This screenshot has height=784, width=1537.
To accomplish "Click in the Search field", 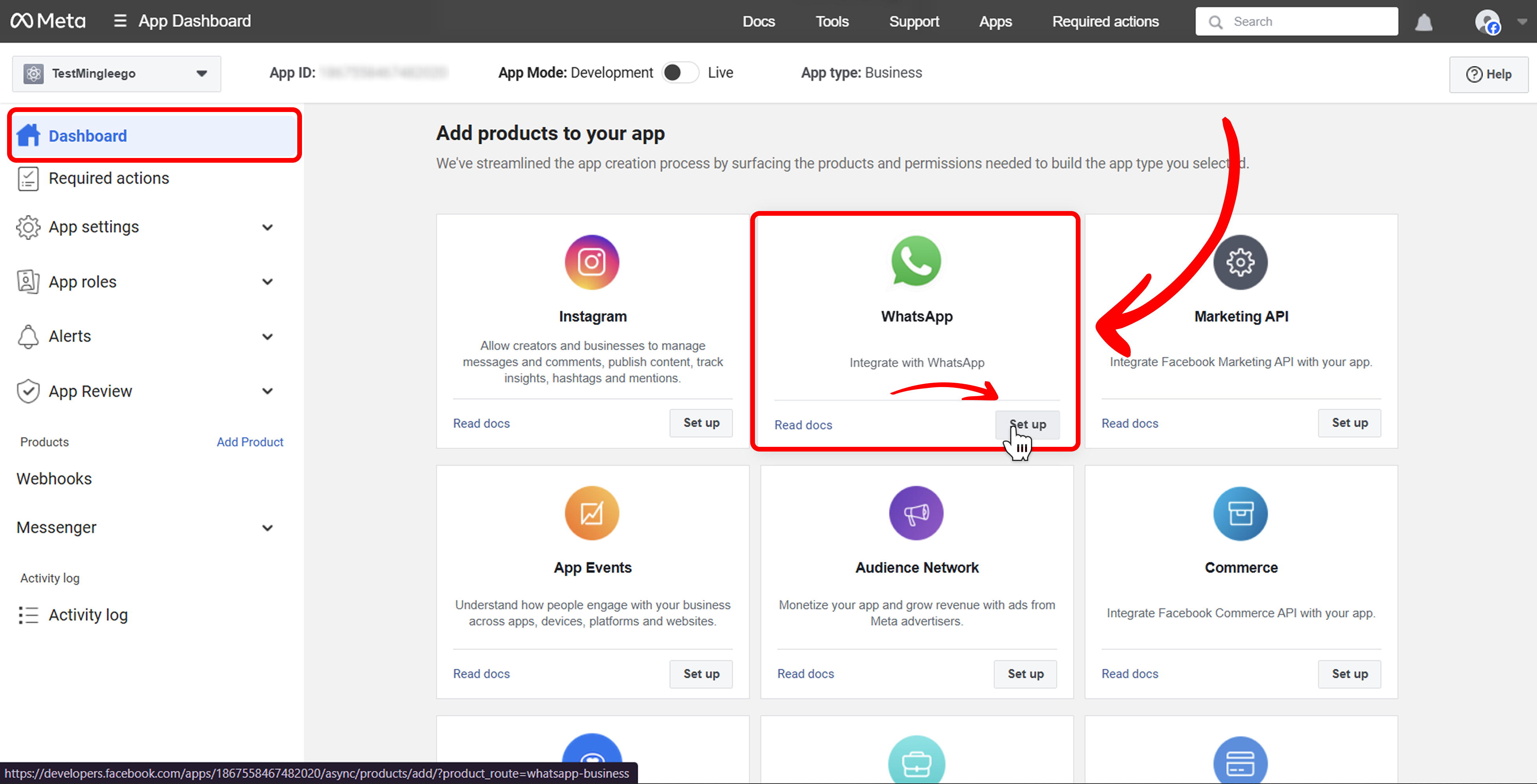I will click(x=1296, y=22).
